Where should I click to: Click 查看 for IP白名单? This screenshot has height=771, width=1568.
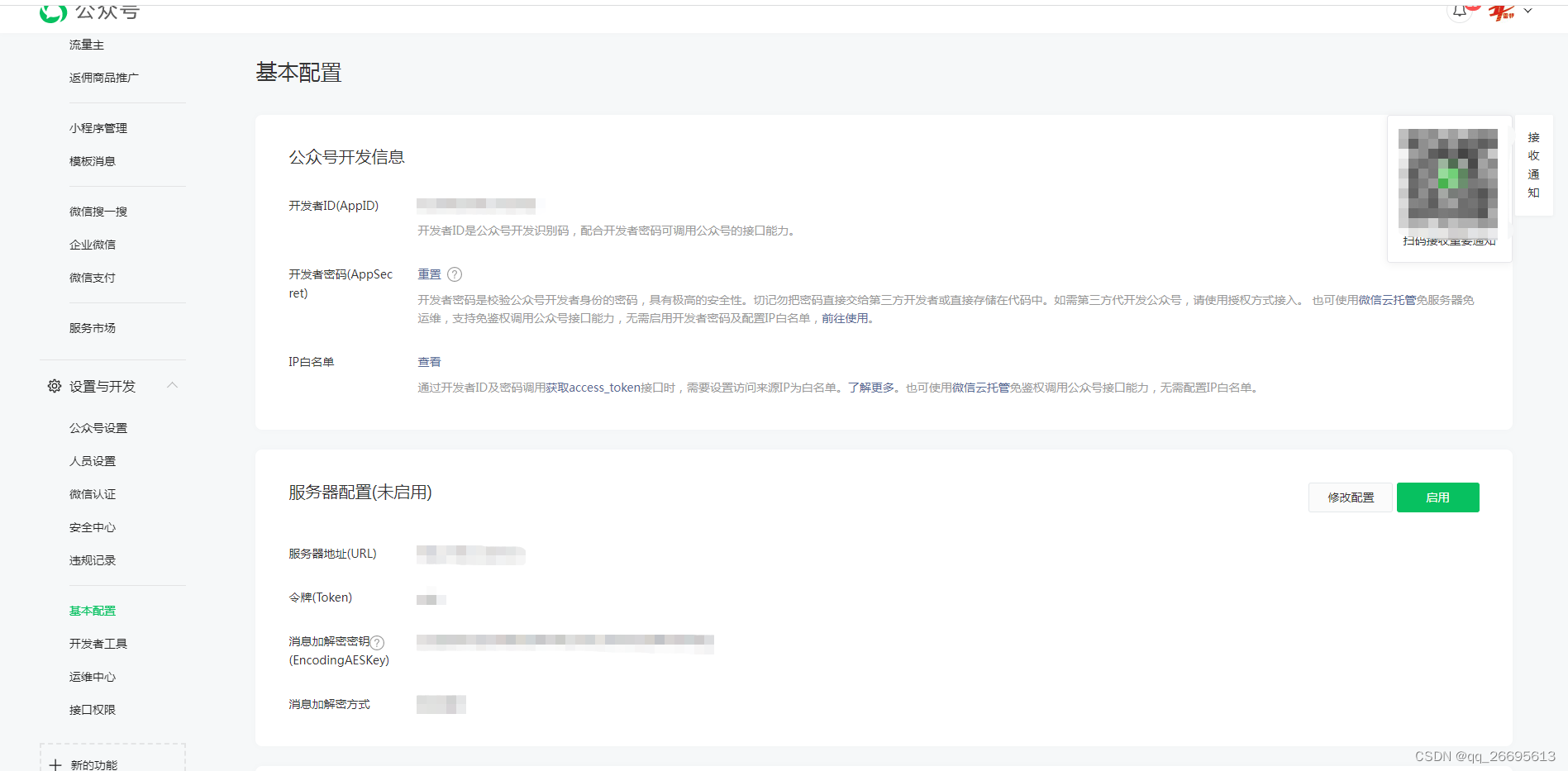tap(429, 362)
